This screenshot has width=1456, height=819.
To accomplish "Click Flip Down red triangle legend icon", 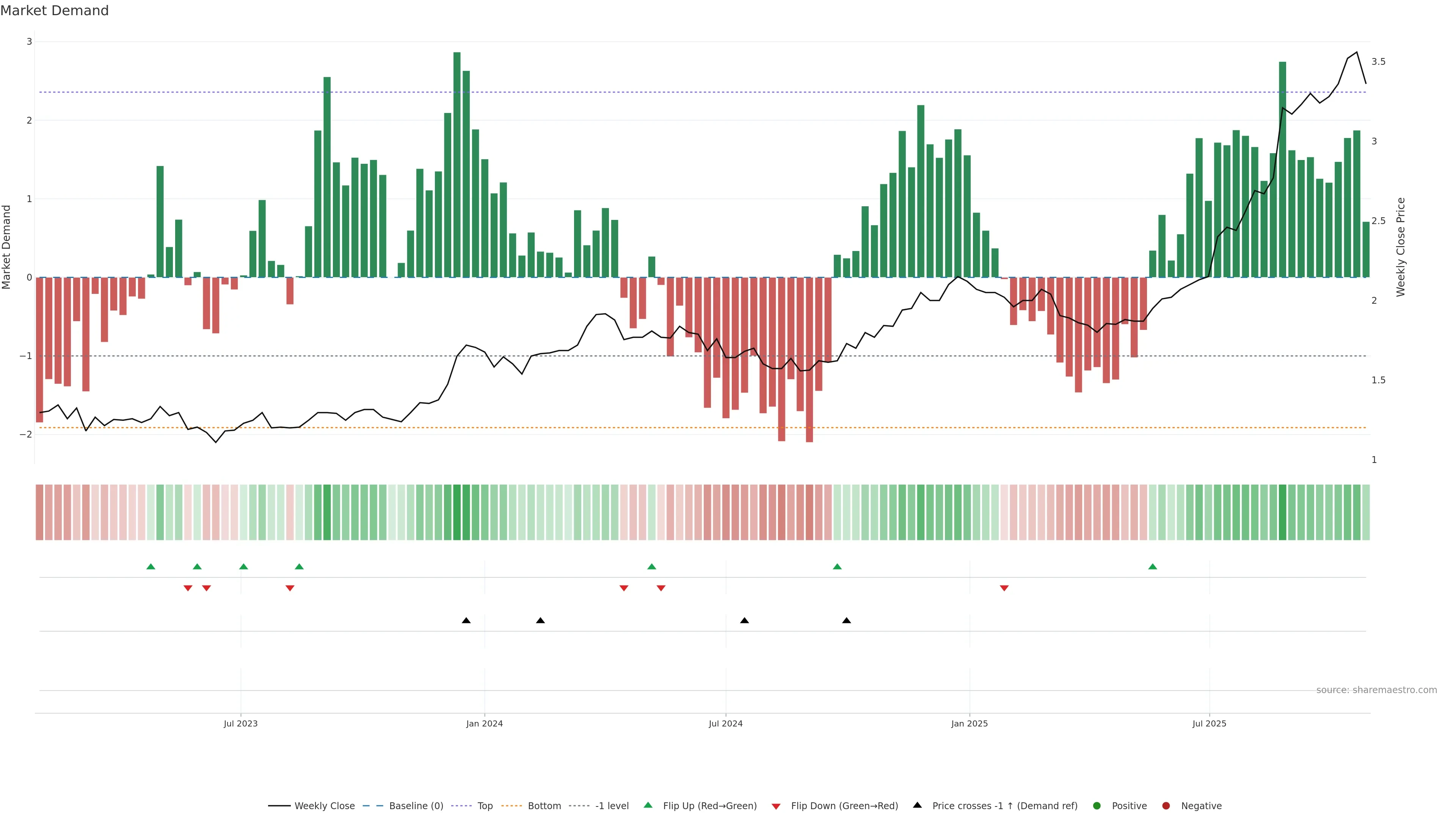I will click(x=776, y=806).
